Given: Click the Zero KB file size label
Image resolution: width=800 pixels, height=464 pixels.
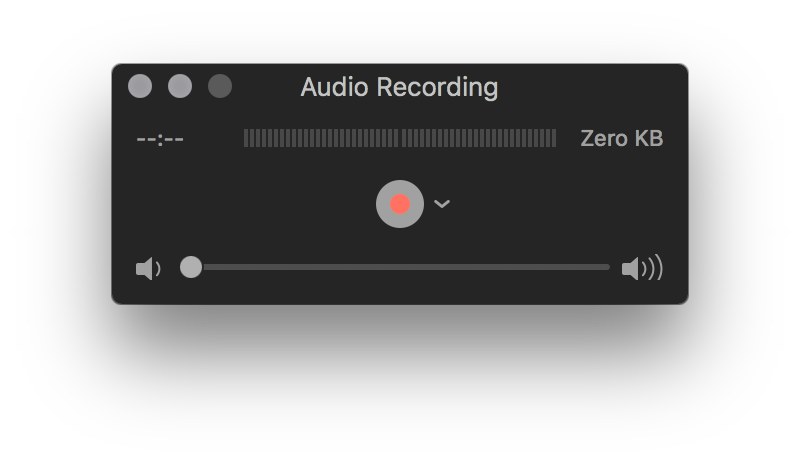Looking at the screenshot, I should click(621, 138).
